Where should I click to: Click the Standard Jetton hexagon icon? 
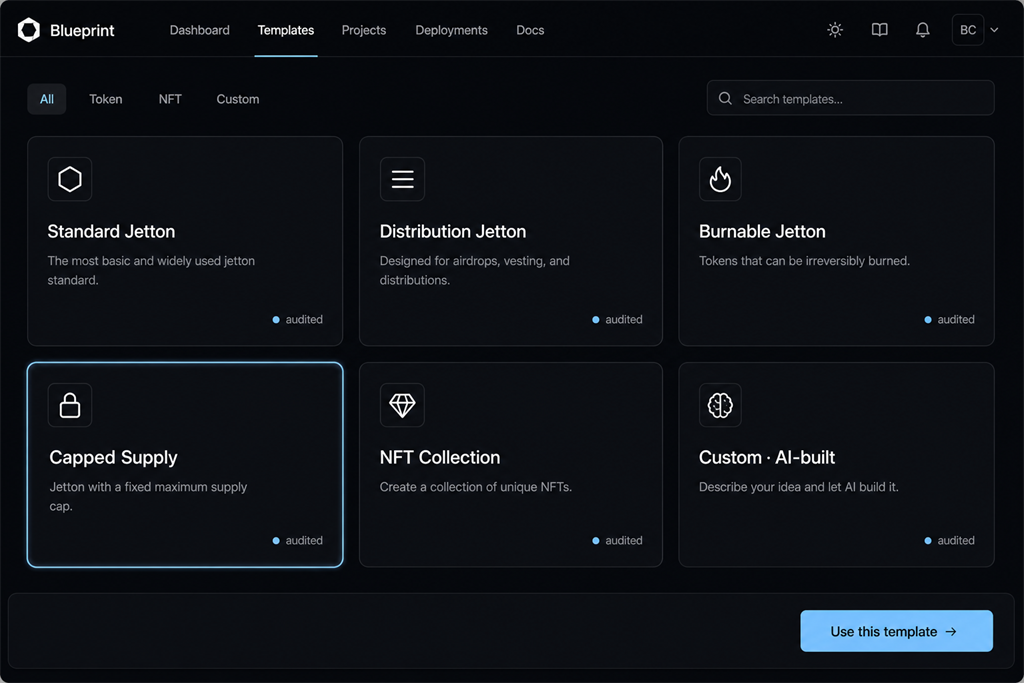point(70,179)
